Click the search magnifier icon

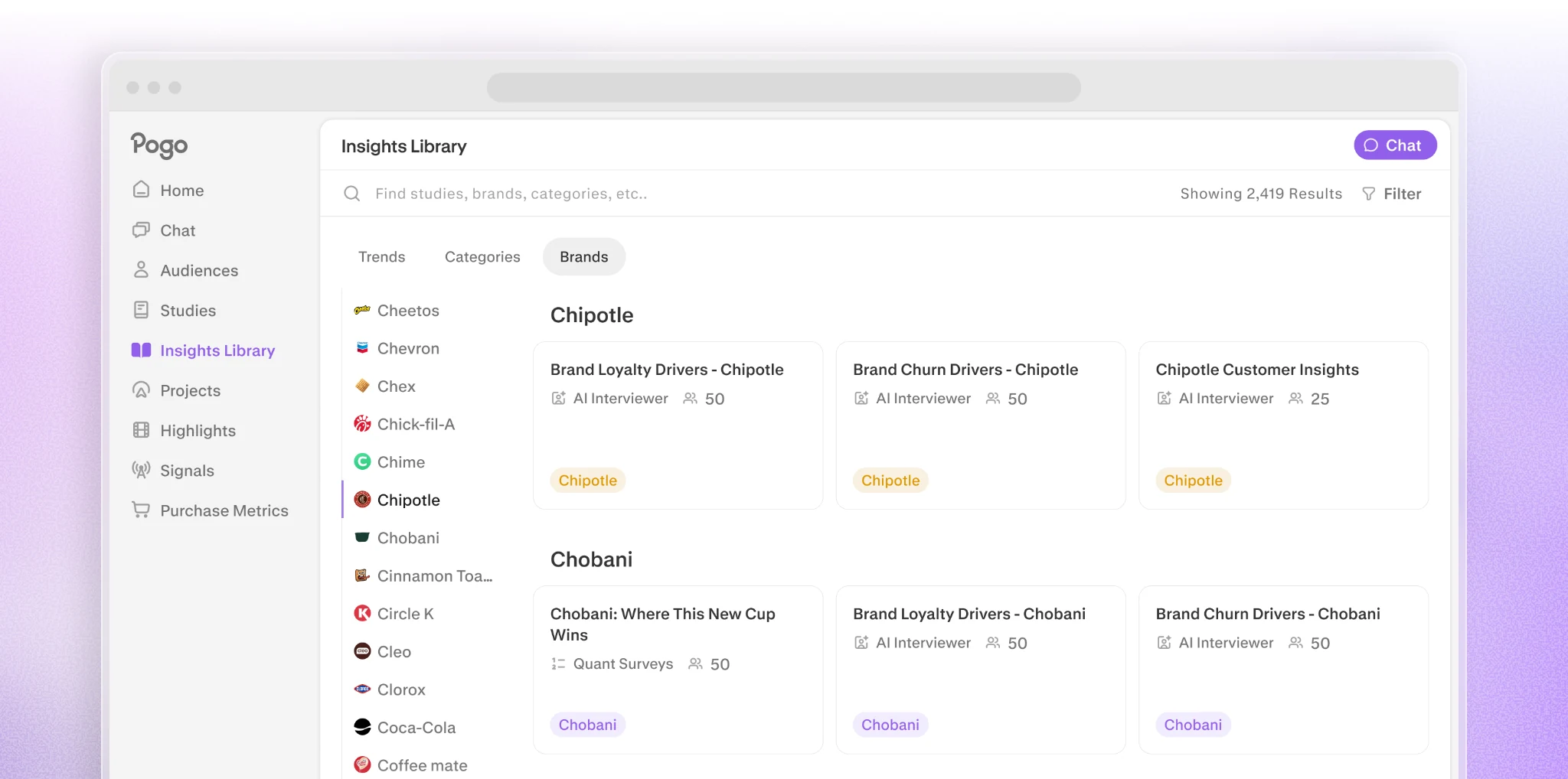(351, 194)
